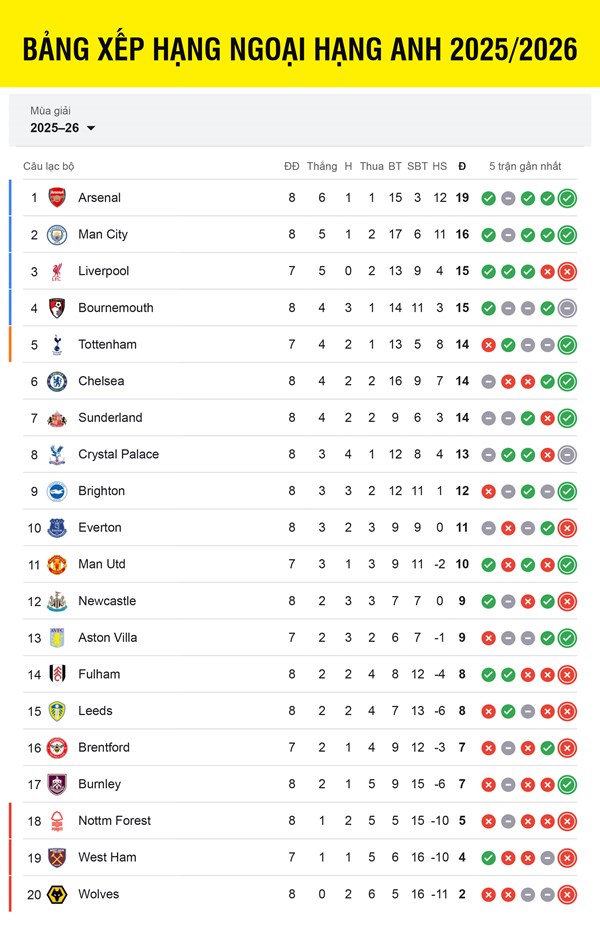This screenshot has height=929, width=600.
Task: Click the Arsenal club crest icon
Action: (x=57, y=198)
